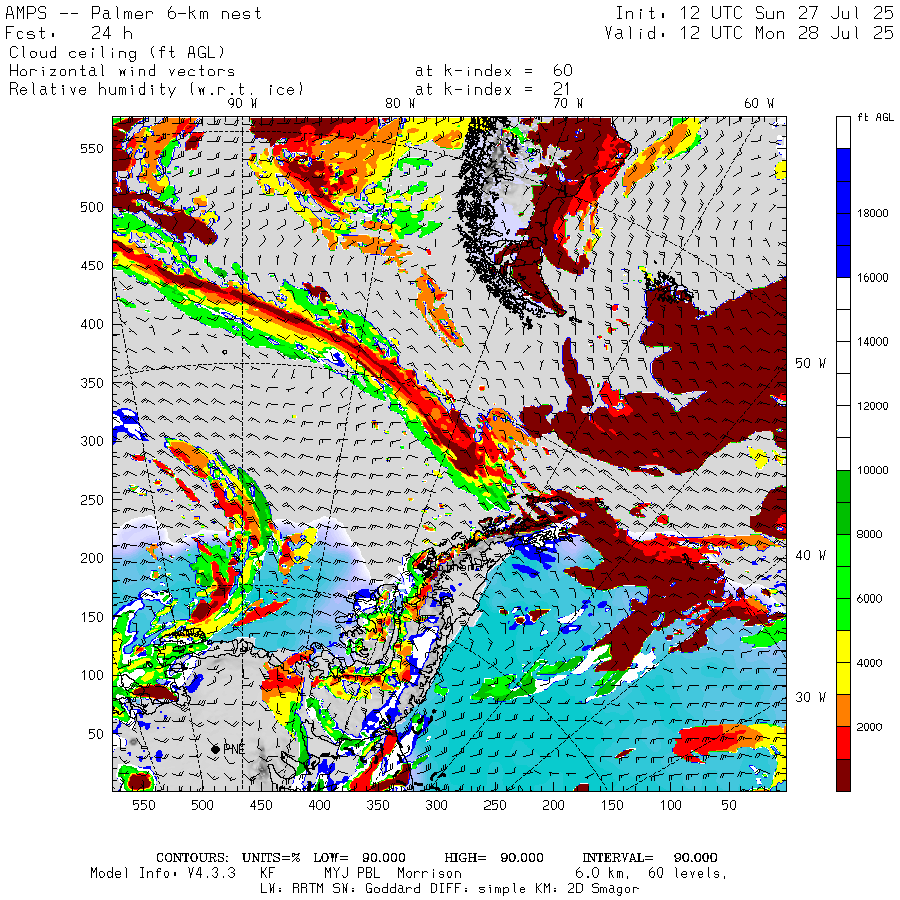Click the 'LOW= 90.000' contour value
The width and height of the screenshot is (900, 900).
coord(359,858)
